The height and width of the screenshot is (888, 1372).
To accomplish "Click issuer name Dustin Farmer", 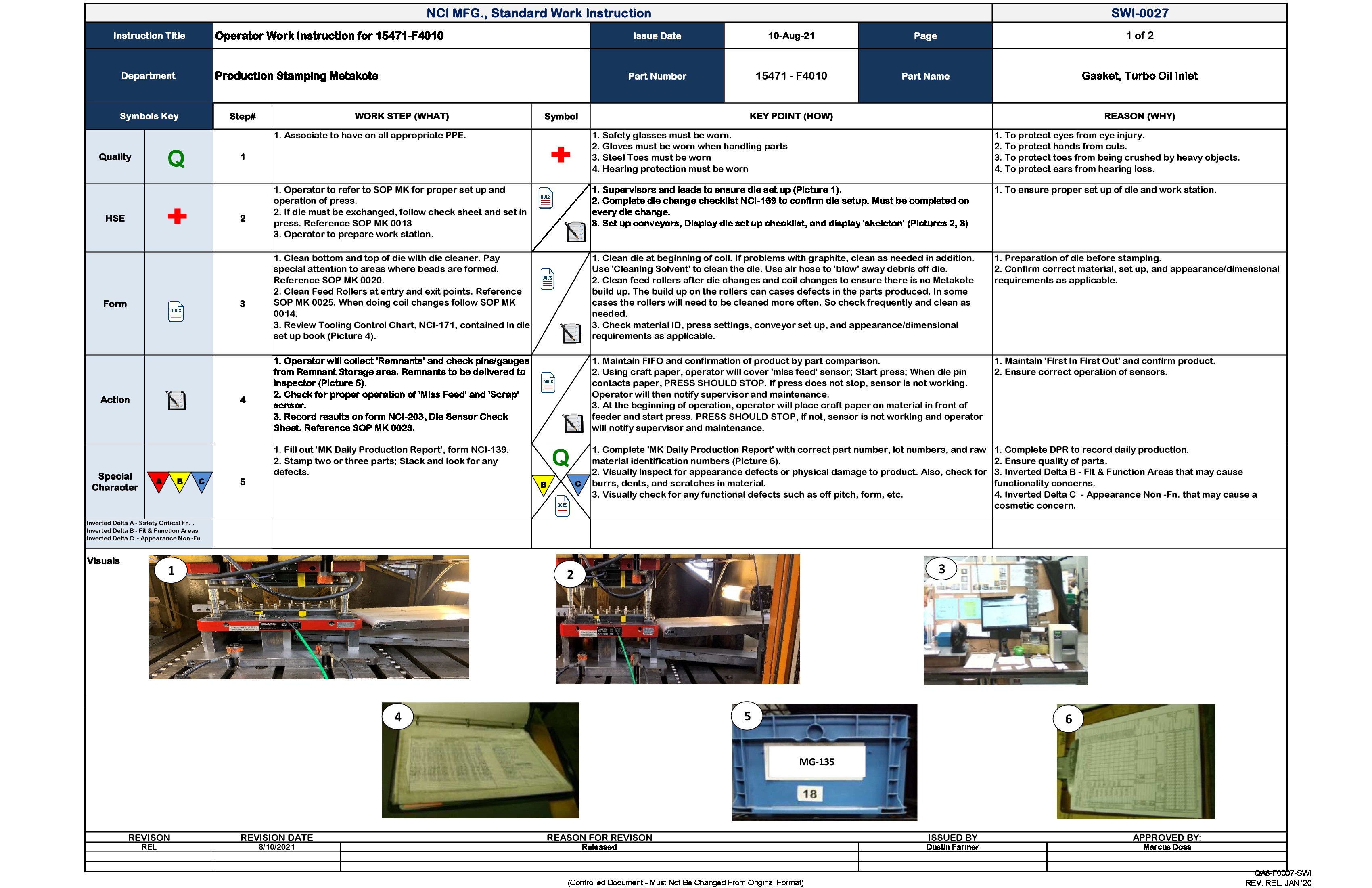I will point(952,846).
